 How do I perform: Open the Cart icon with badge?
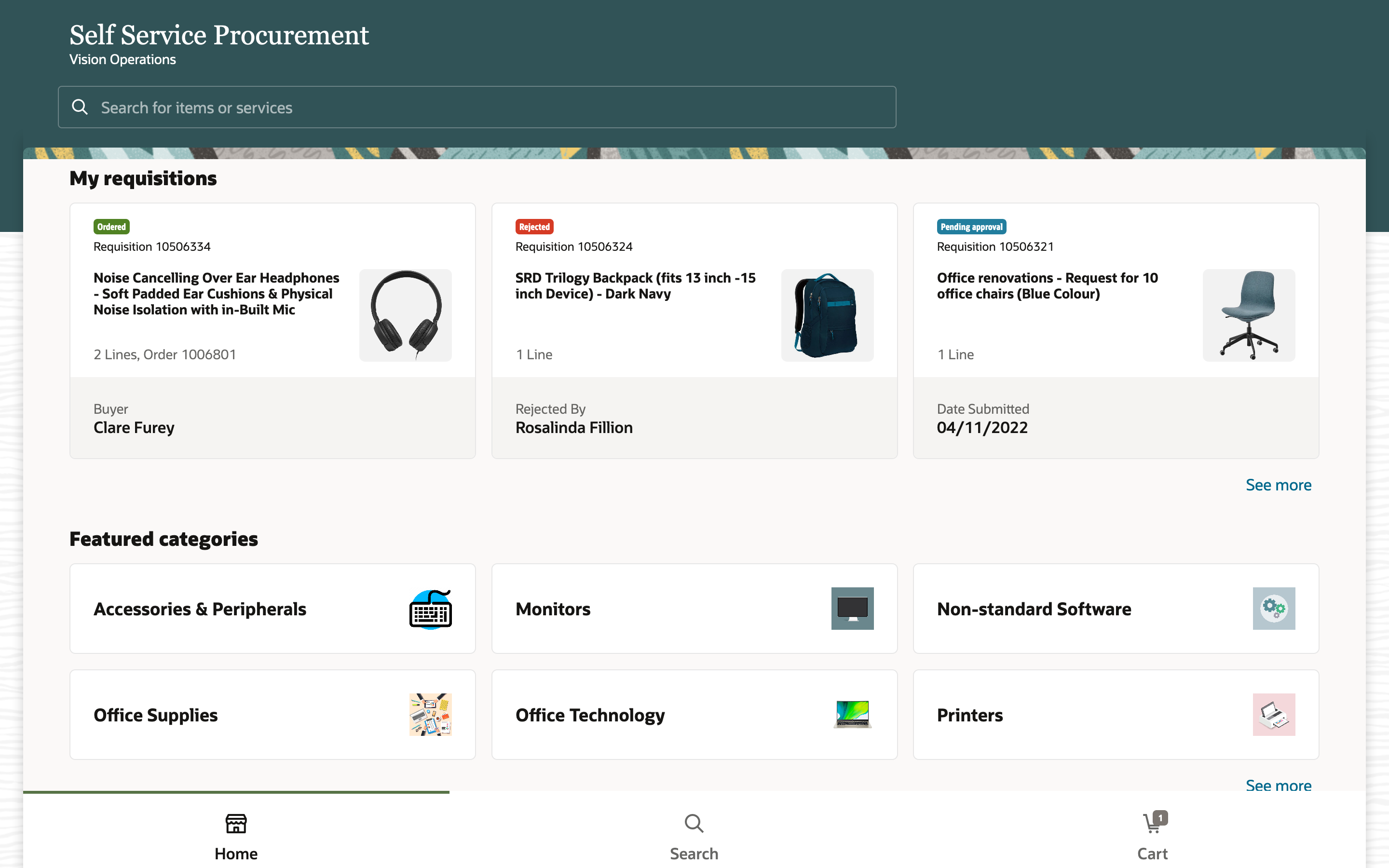pos(1154,822)
